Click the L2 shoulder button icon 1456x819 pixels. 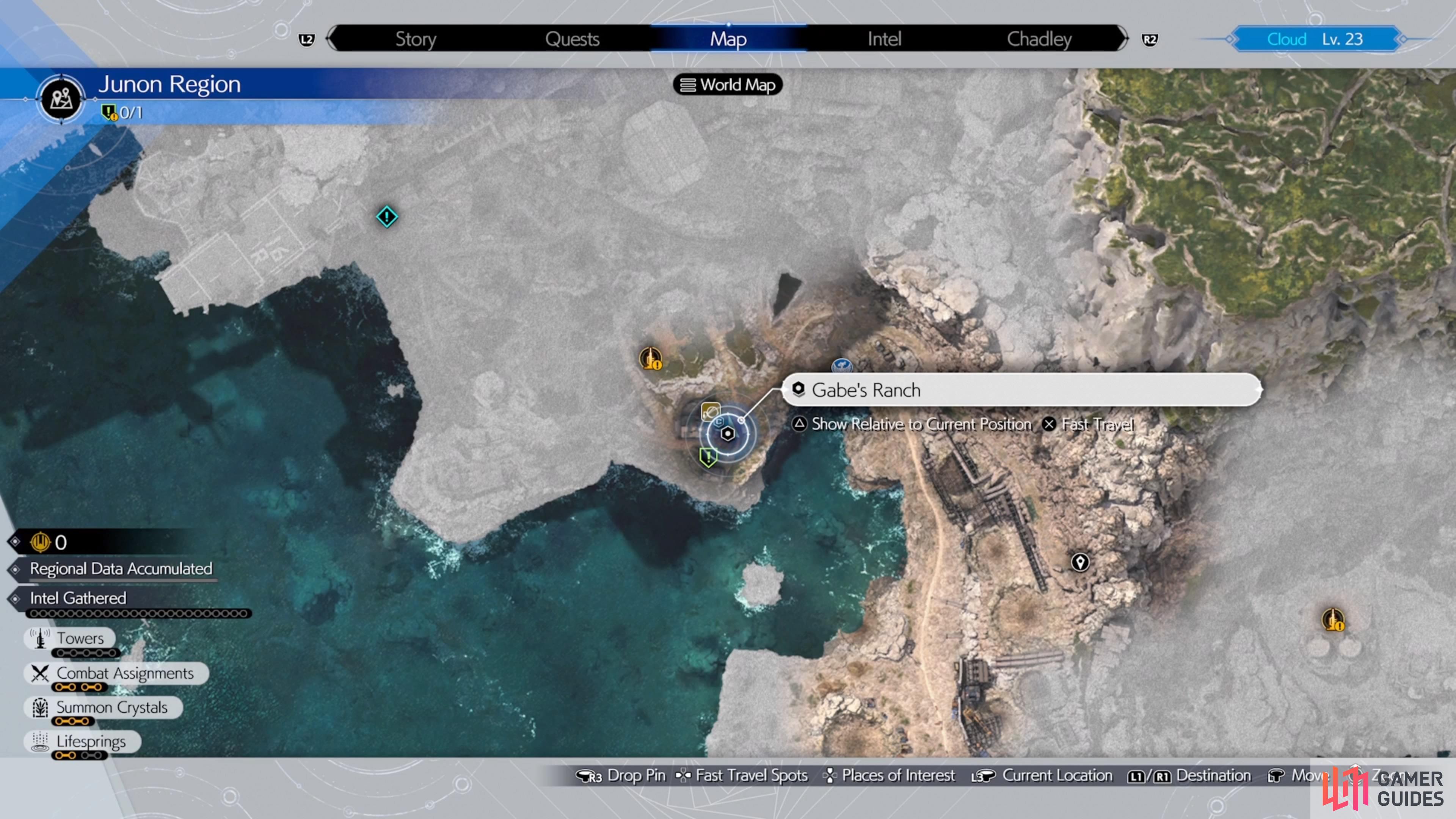[x=306, y=39]
